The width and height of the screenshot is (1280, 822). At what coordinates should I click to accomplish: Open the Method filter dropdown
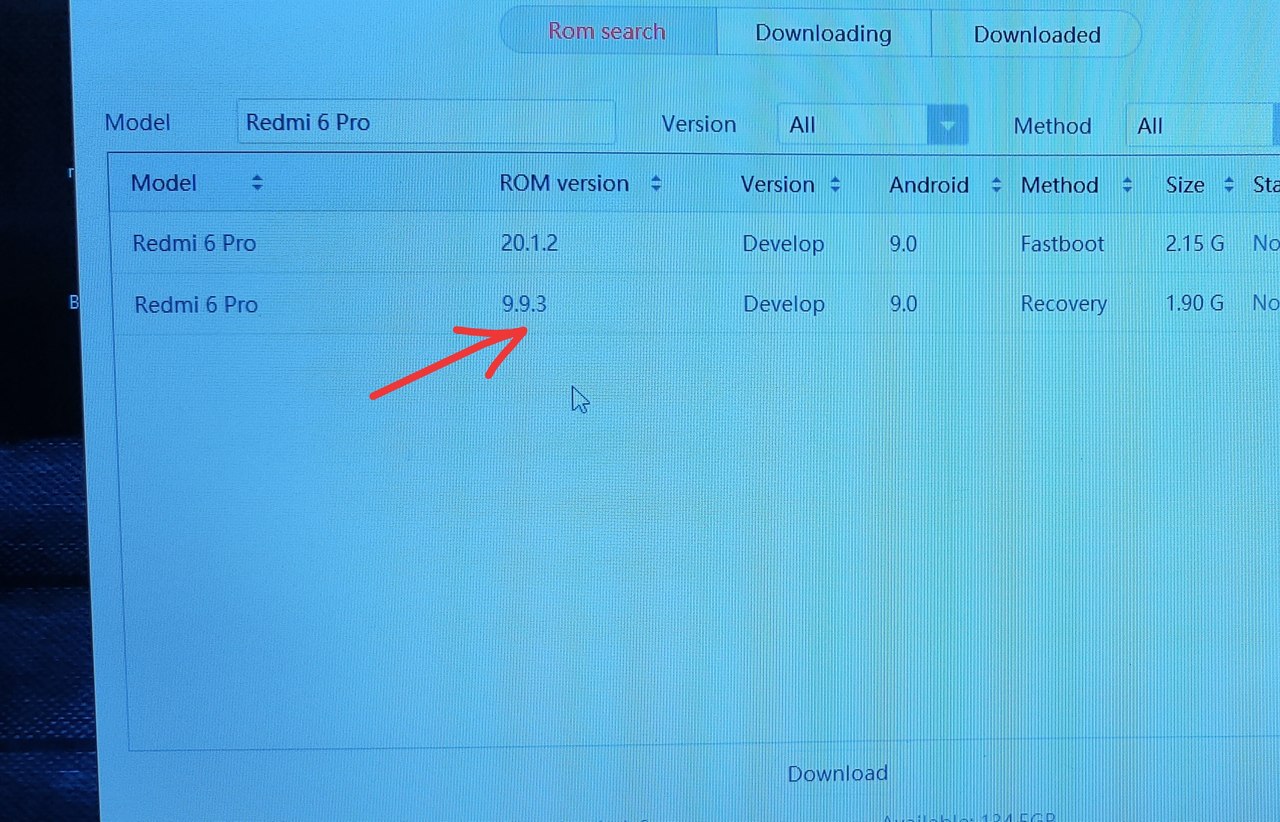tap(1203, 126)
